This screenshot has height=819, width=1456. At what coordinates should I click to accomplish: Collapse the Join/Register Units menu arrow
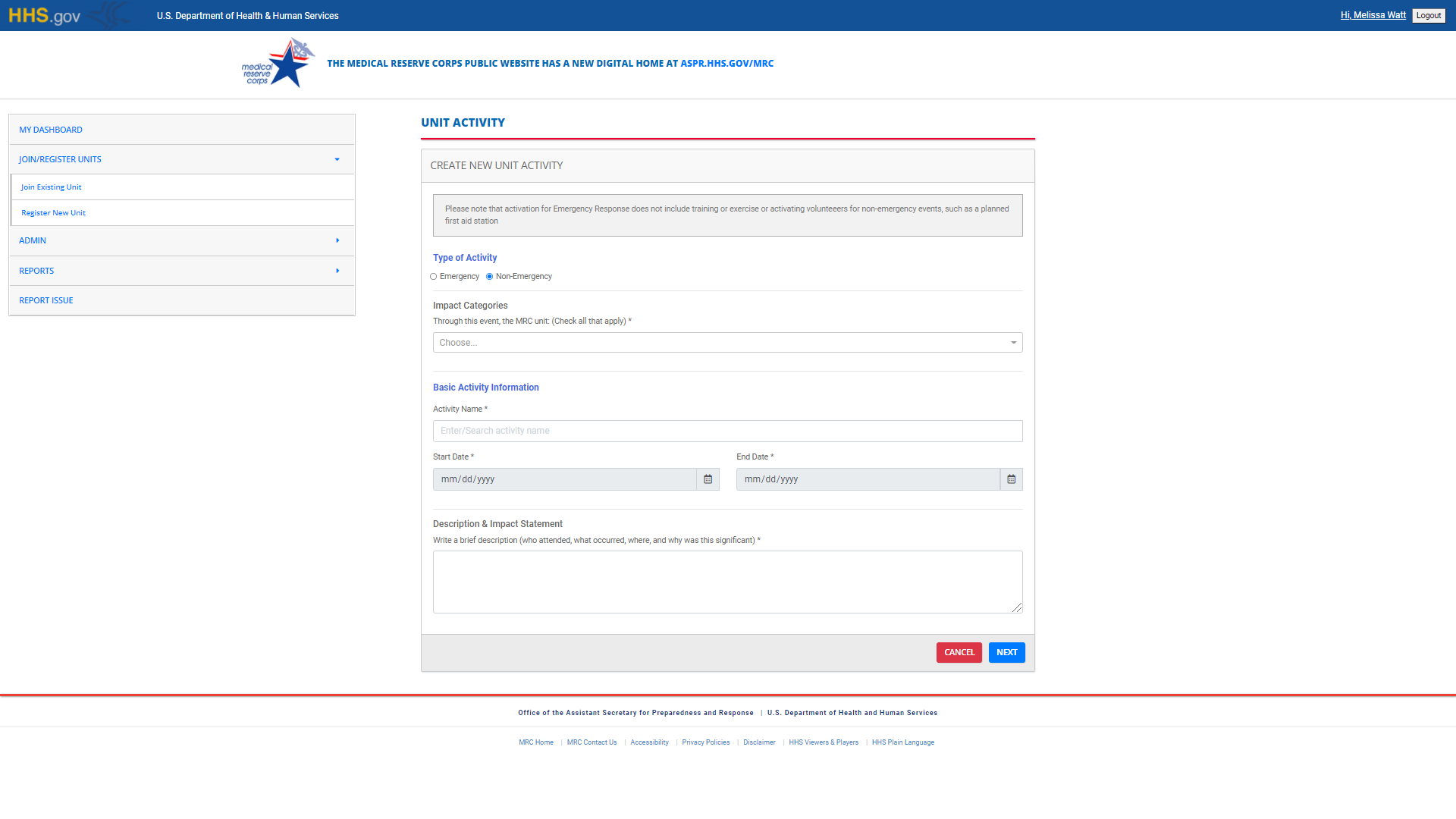pos(337,159)
